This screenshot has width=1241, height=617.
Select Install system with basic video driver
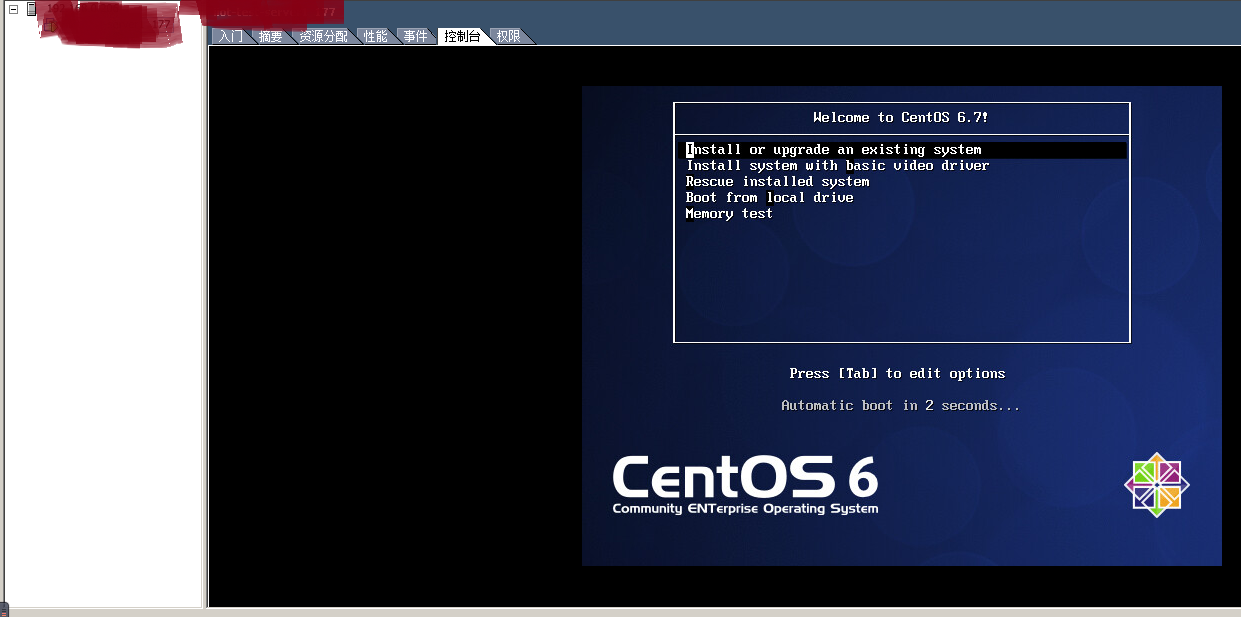click(x=837, y=166)
